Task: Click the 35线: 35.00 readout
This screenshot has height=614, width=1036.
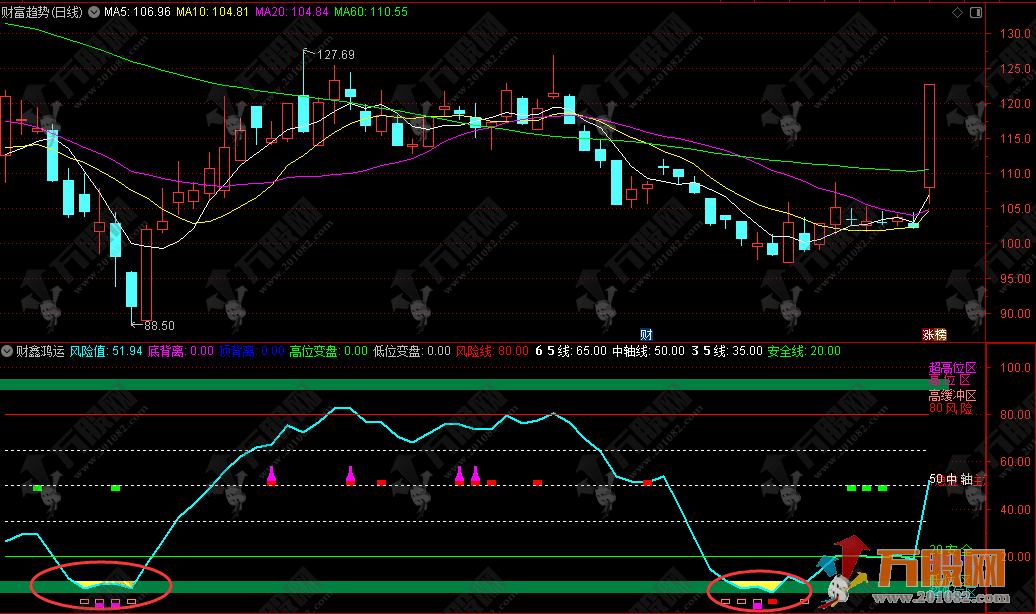Action: point(726,351)
